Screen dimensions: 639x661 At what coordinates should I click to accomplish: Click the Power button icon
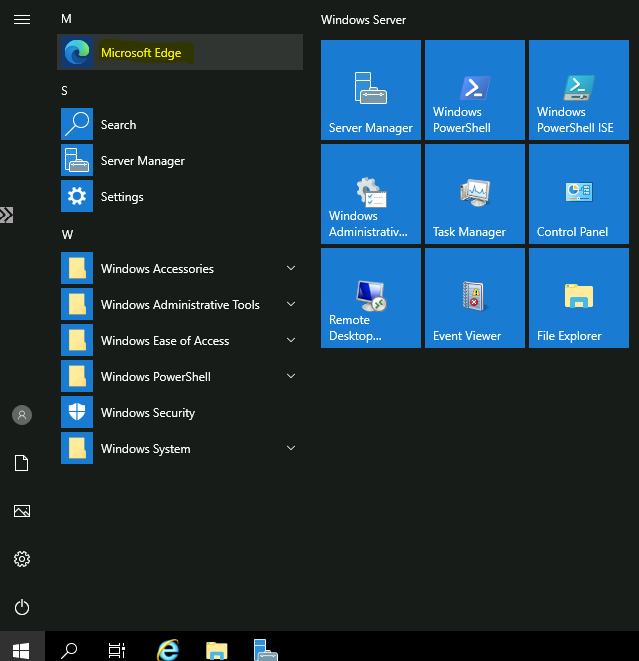coord(22,607)
